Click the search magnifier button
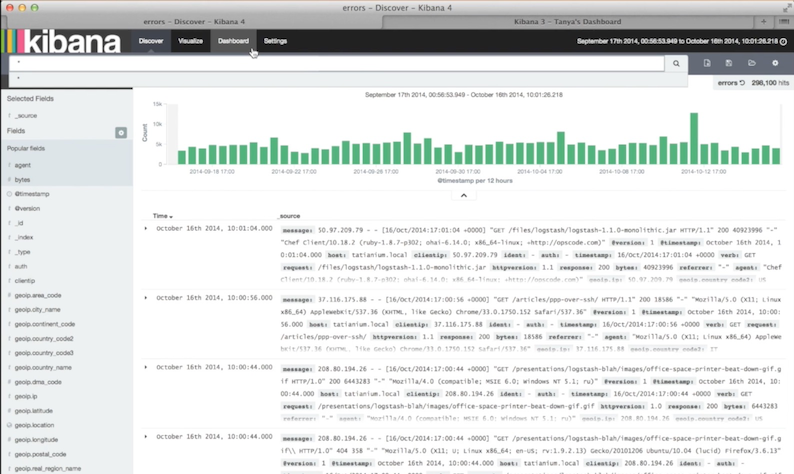Viewport: 794px width, 474px height. click(x=676, y=63)
